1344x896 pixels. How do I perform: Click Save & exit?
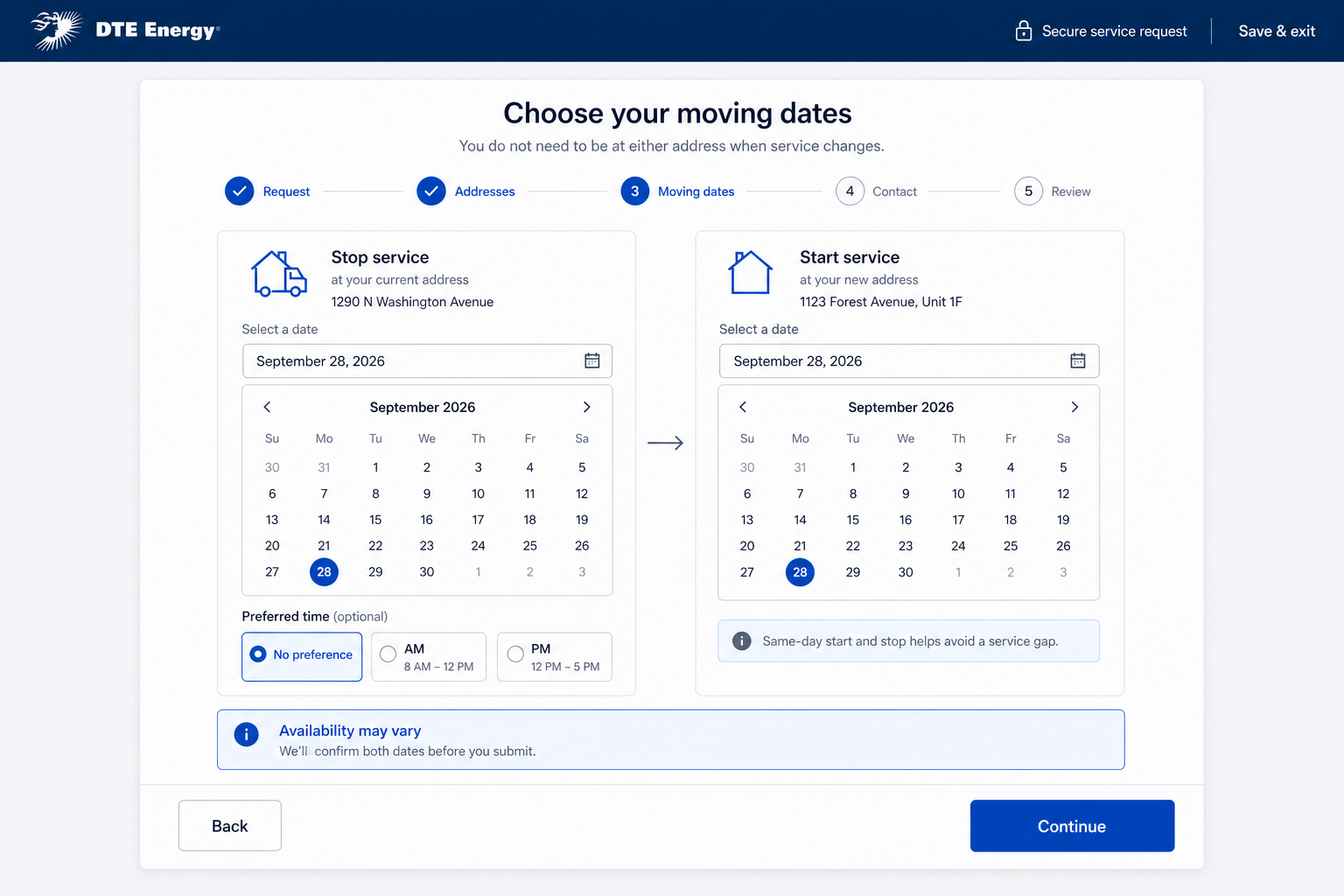1277,31
